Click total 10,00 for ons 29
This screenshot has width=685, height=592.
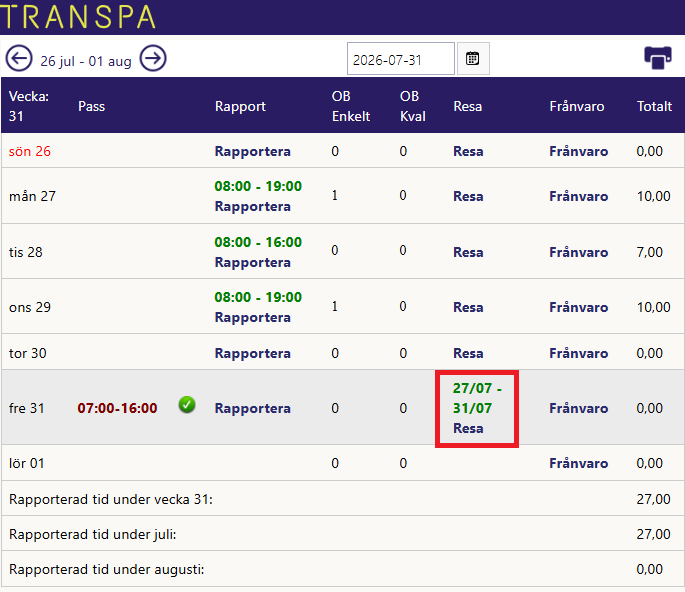(654, 307)
